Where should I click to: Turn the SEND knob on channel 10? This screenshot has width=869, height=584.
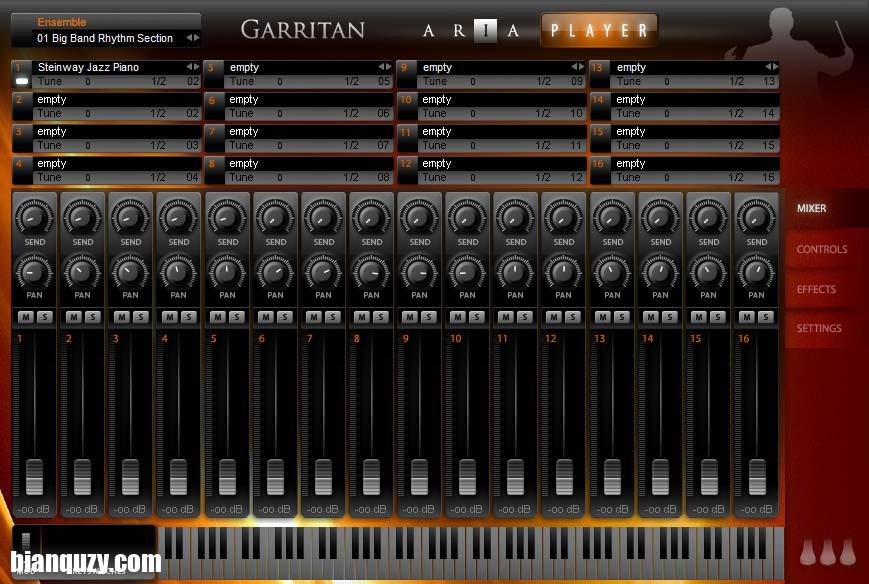coord(468,217)
